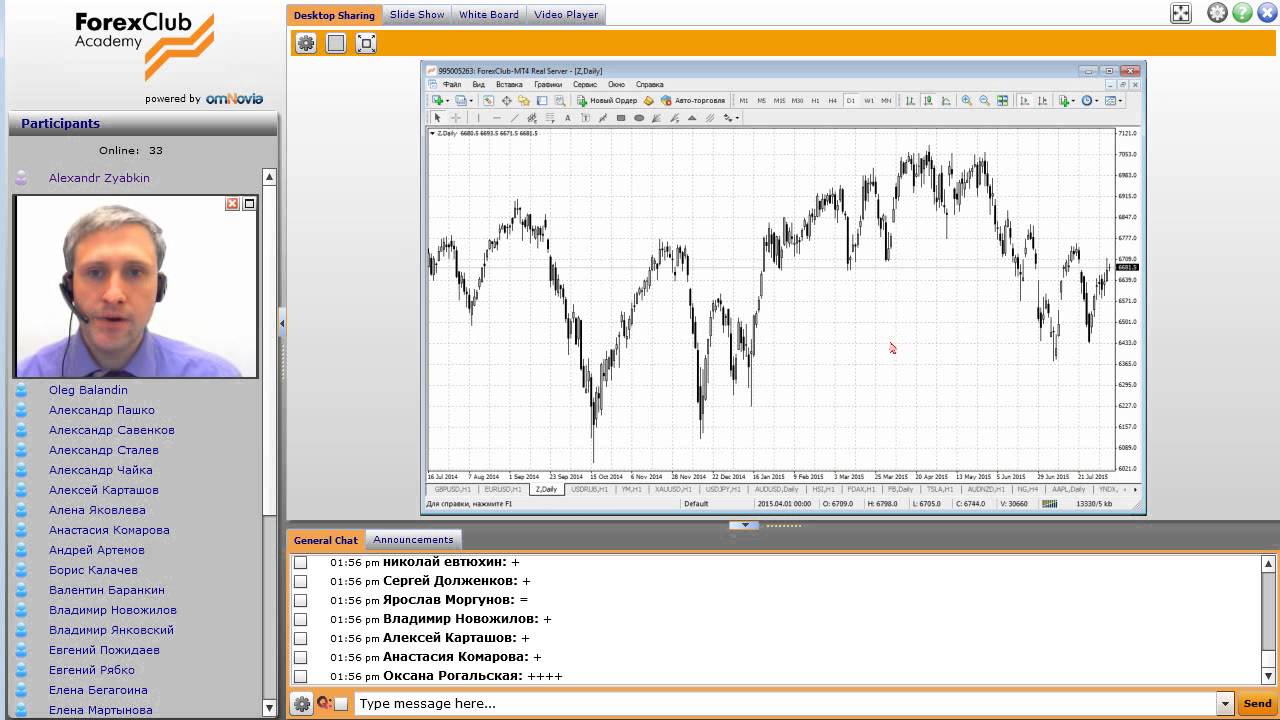Switch to the Video Player tab
Screen dimensions: 1280x720
pos(566,15)
